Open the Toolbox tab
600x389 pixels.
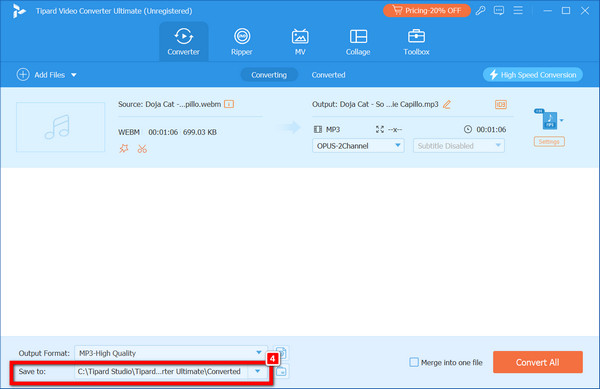416,41
